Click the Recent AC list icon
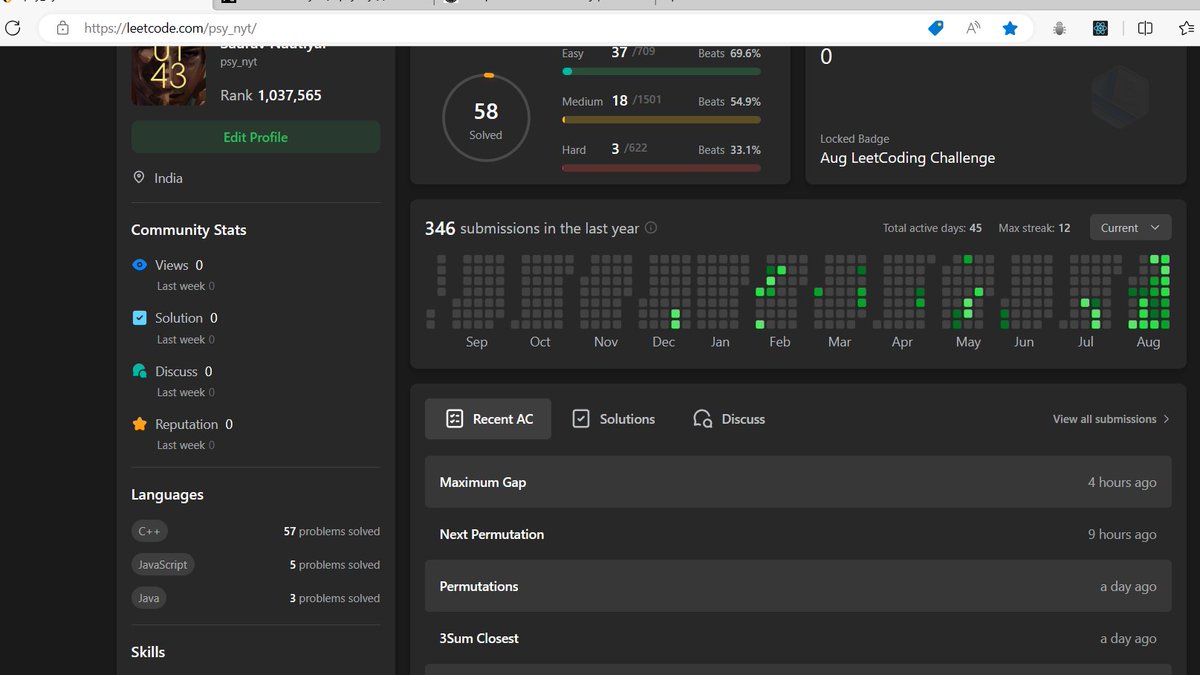Screen dimensions: 1200x675 [x=454, y=419]
